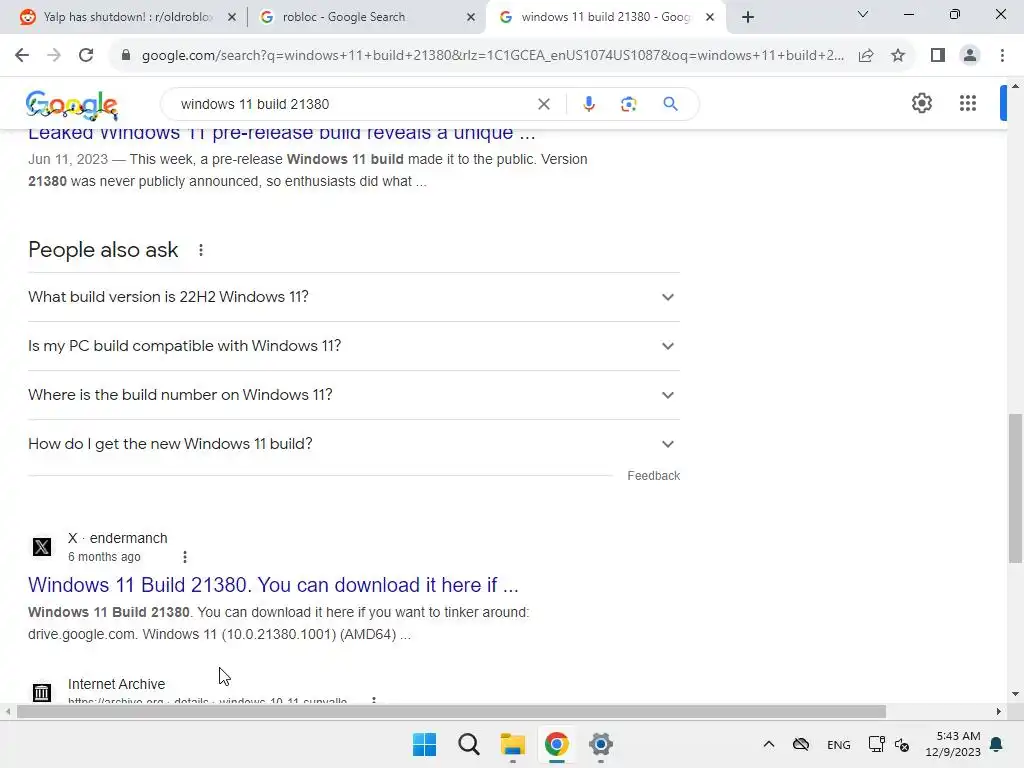Expand How do I get new build question

pyautogui.click(x=354, y=444)
